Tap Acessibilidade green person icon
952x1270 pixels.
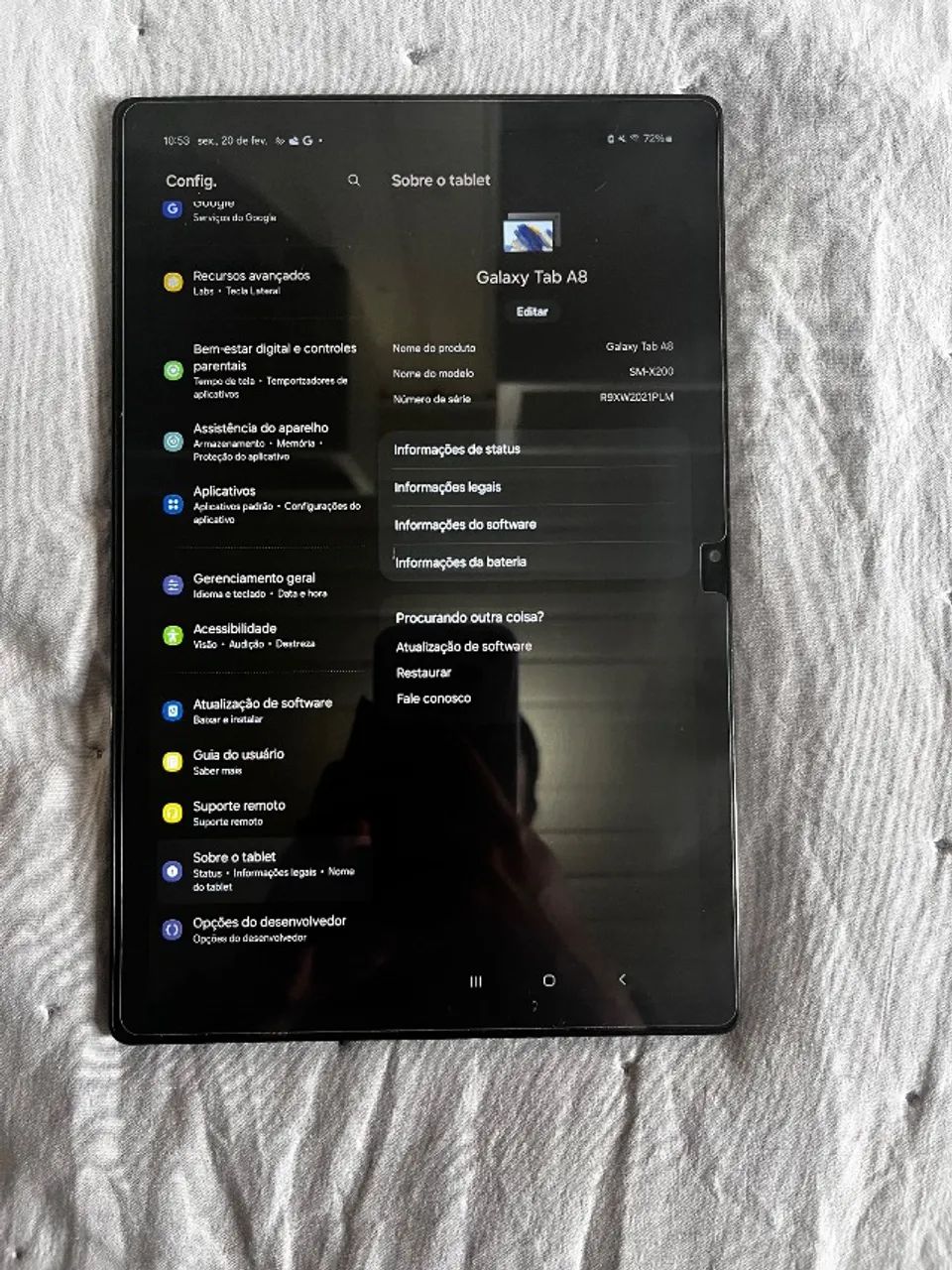[174, 635]
